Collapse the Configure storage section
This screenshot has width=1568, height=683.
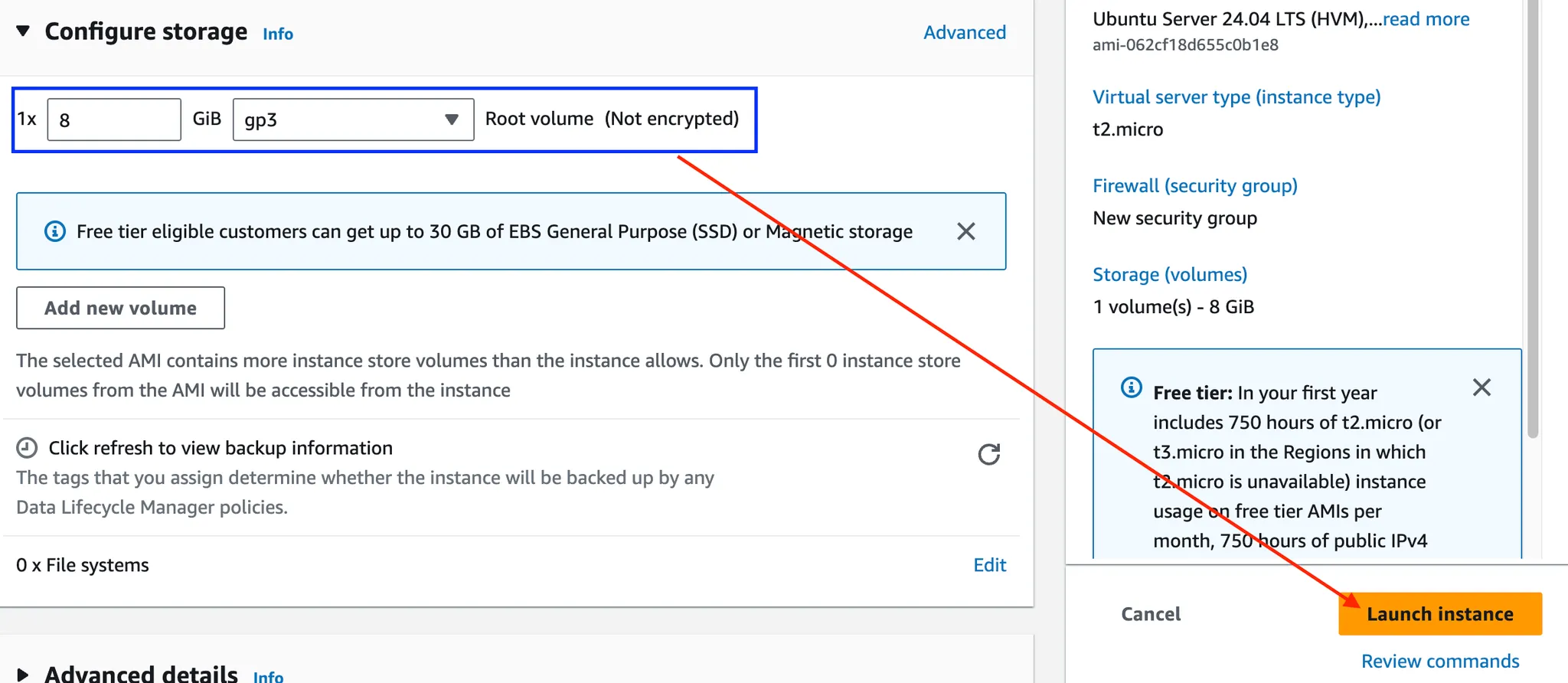(x=24, y=31)
